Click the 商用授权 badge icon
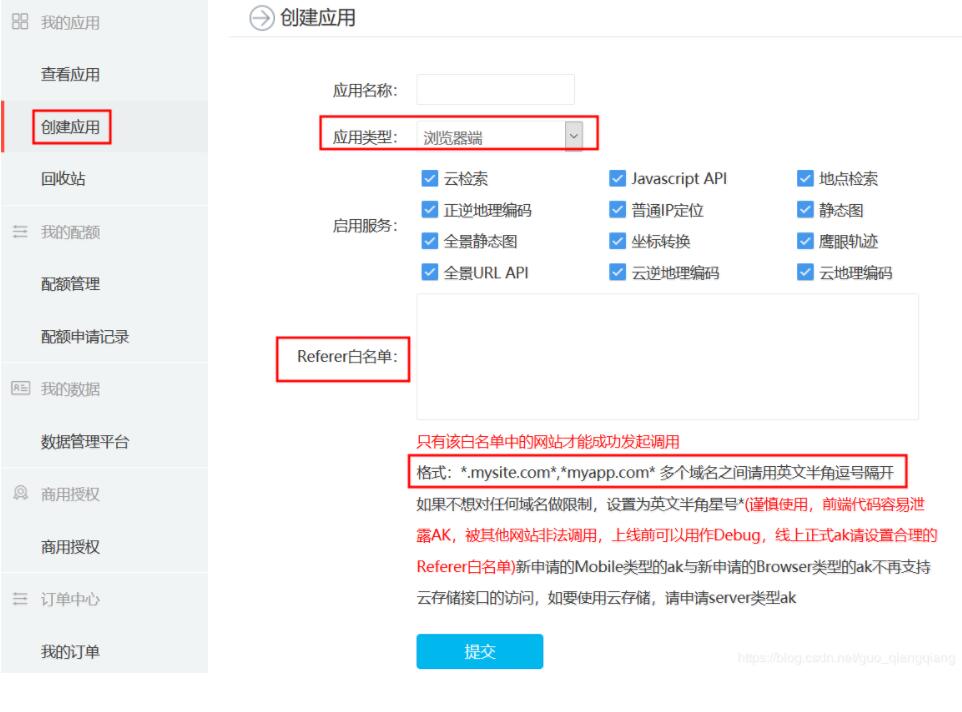Viewport: 962px width, 712px height. [x=19, y=494]
